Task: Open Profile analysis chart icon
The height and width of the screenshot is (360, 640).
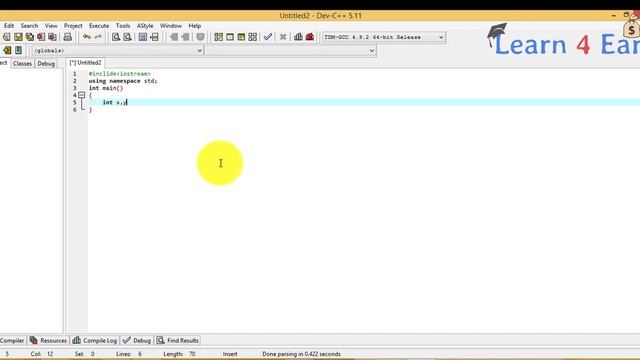Action: point(298,37)
